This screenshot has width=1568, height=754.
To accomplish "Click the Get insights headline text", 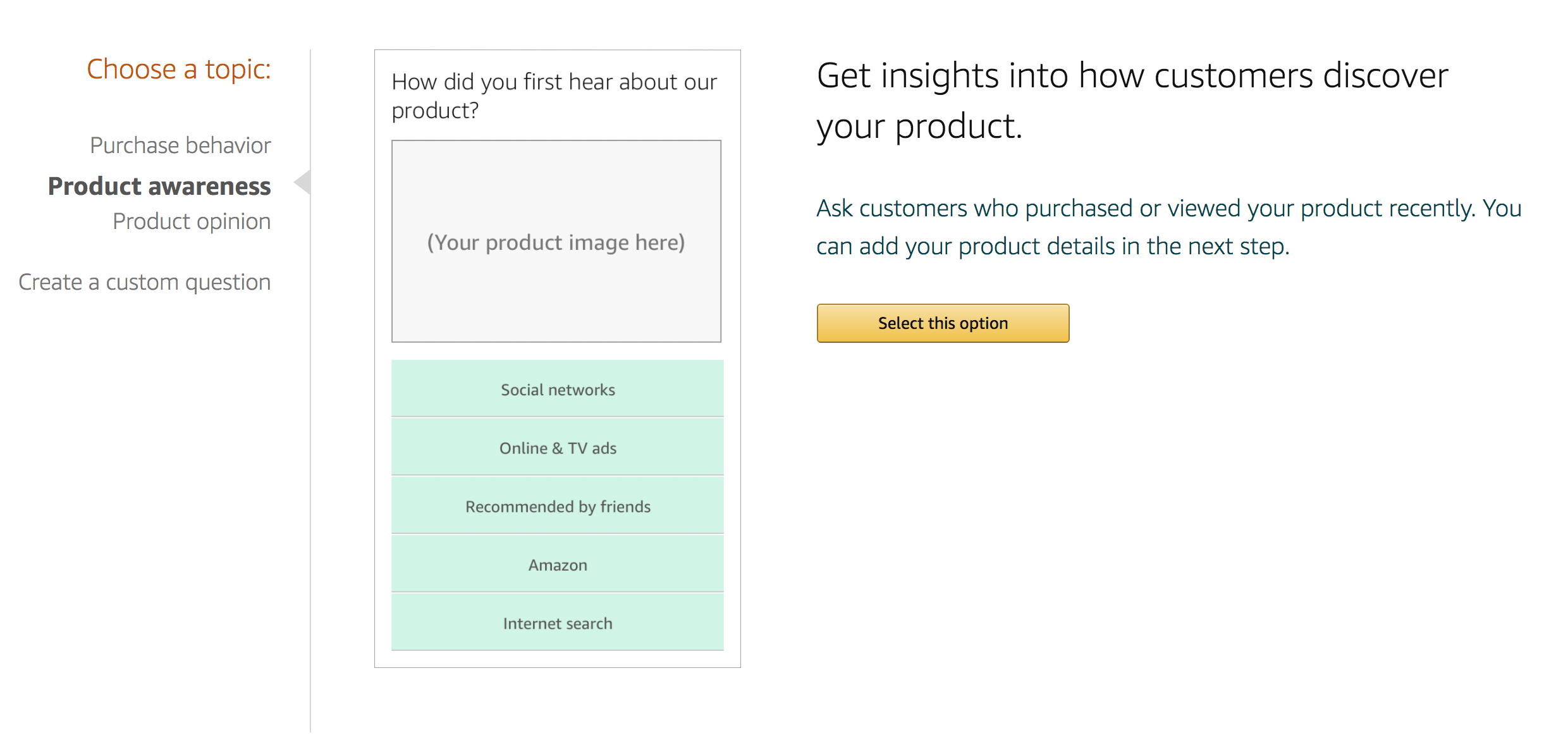I will [1132, 101].
